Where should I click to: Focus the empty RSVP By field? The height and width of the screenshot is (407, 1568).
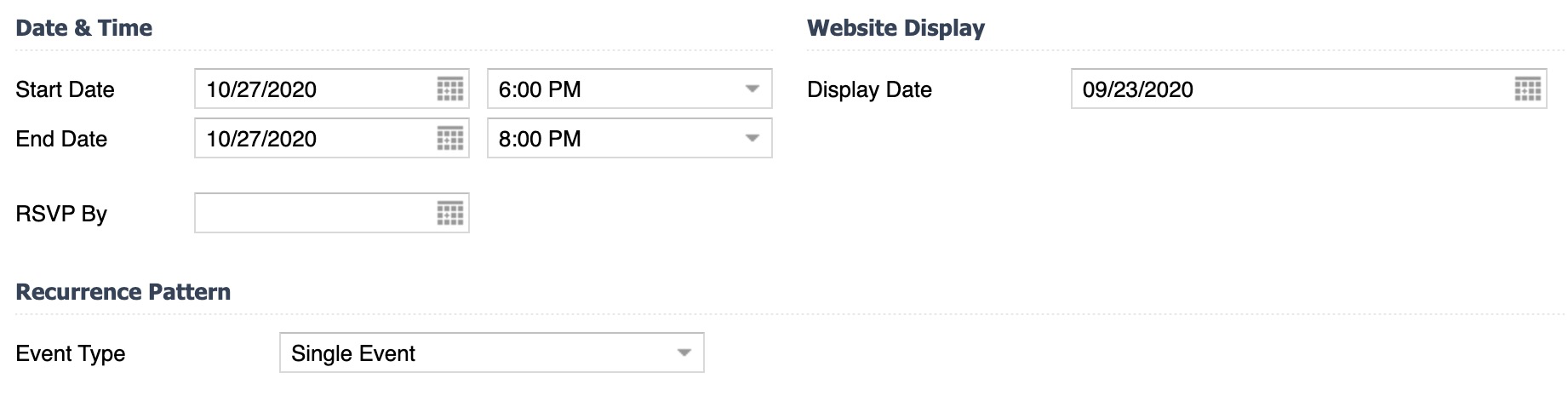(315, 213)
